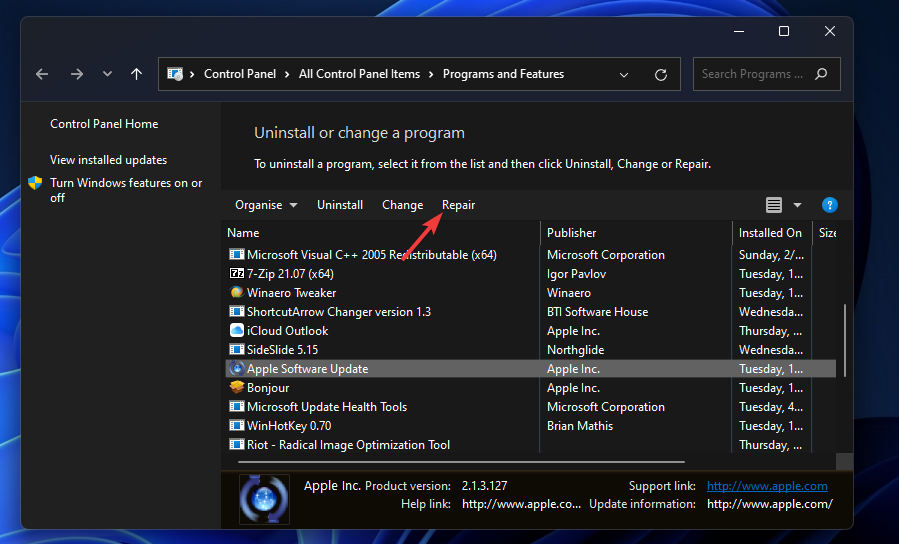
Task: Click the vertical scrollbar of program list
Action: pyautogui.click(x=845, y=341)
